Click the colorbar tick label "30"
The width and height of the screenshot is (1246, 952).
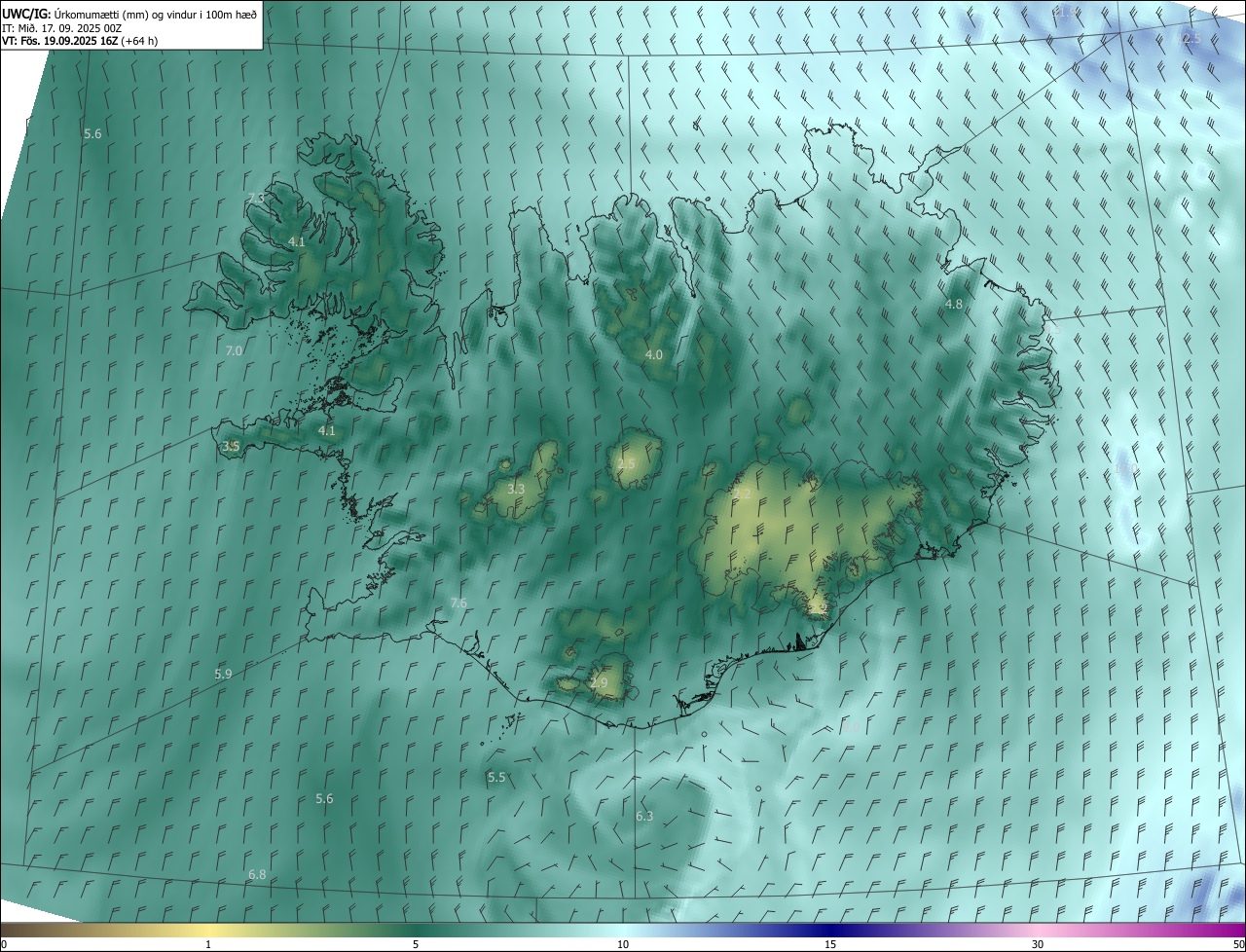[1038, 944]
